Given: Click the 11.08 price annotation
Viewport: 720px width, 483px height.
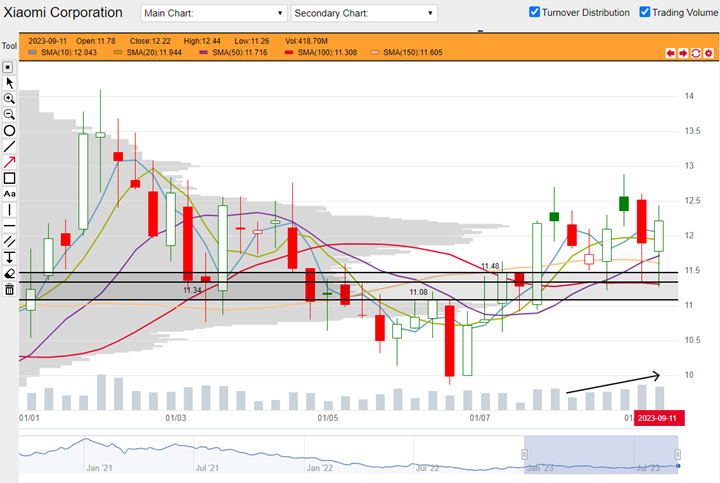Looking at the screenshot, I should 418,292.
